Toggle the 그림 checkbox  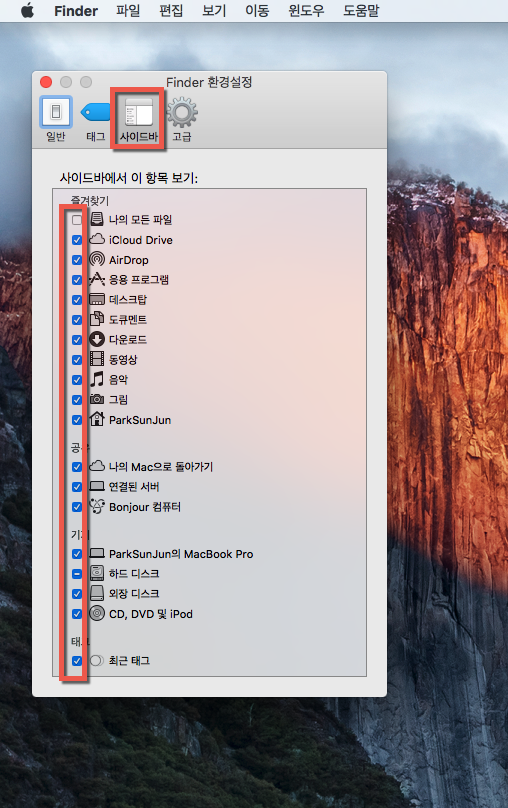[77, 400]
